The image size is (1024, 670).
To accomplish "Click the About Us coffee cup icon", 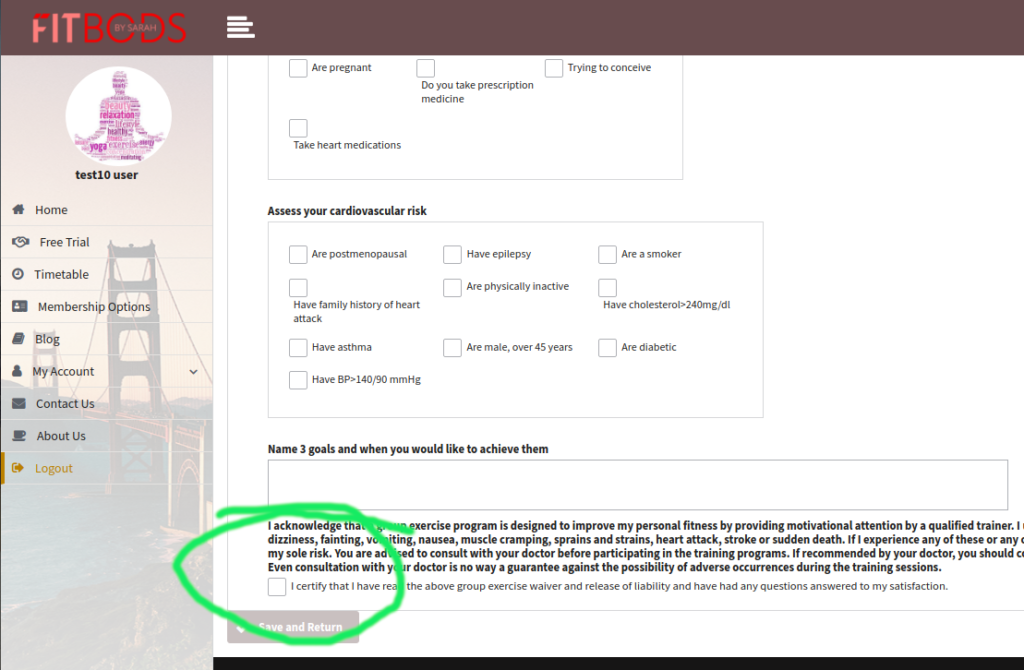I will click(x=19, y=436).
